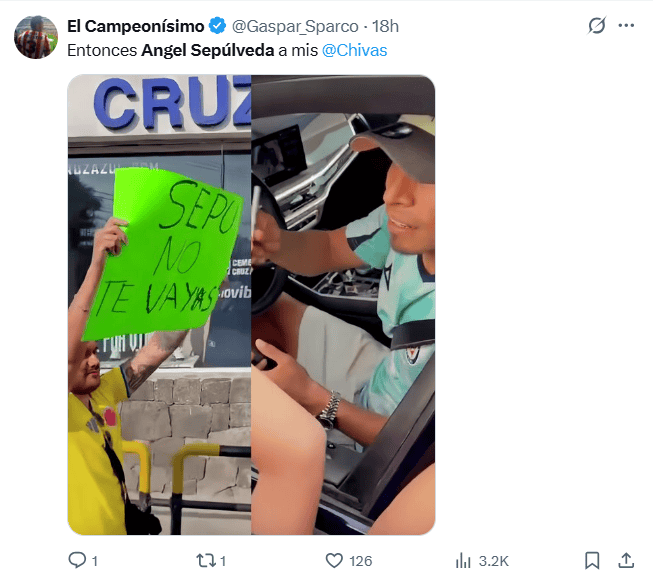This screenshot has height=582, width=653.
Task: Open the three-dot more options menu
Action: coord(626,26)
